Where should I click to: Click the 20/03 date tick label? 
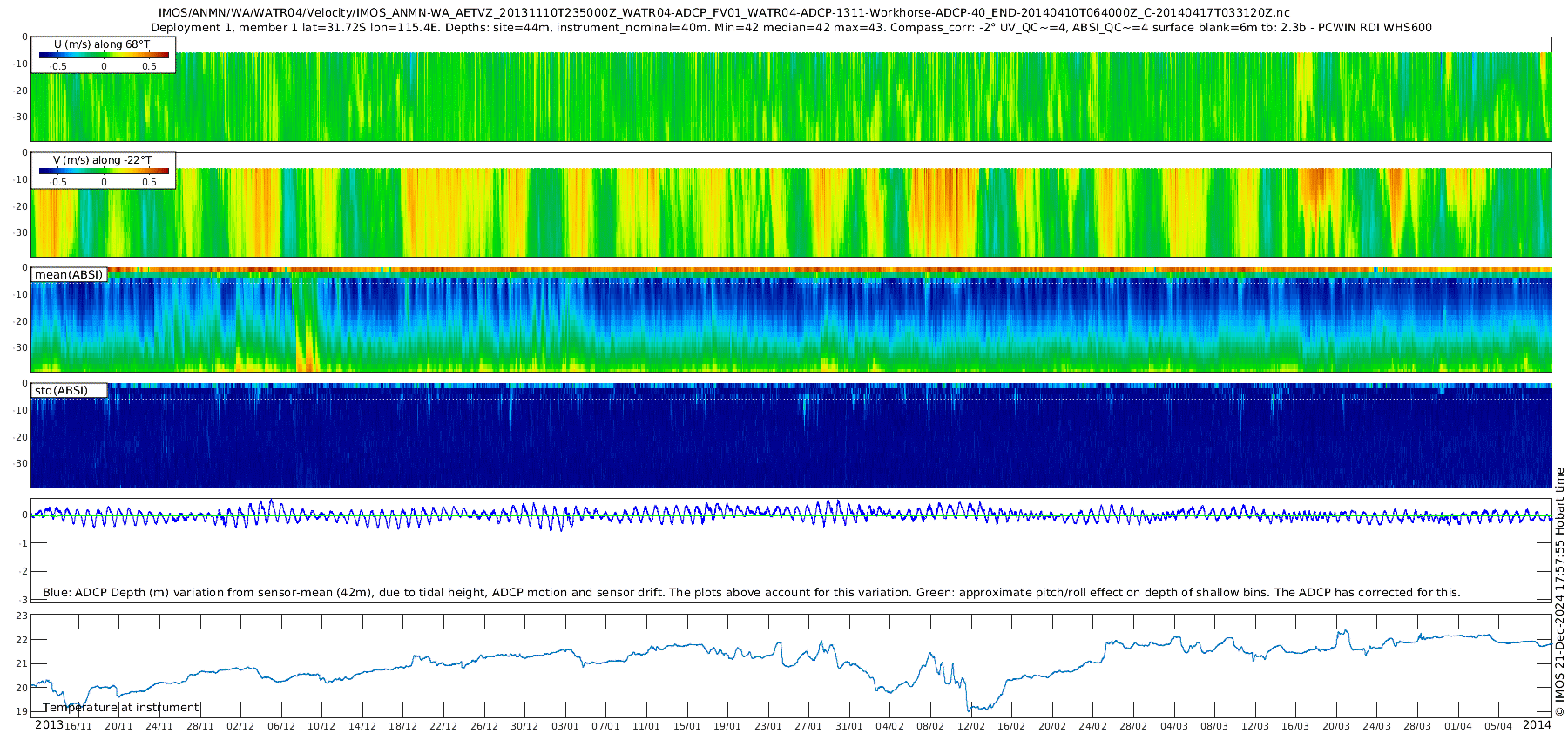click(1336, 727)
